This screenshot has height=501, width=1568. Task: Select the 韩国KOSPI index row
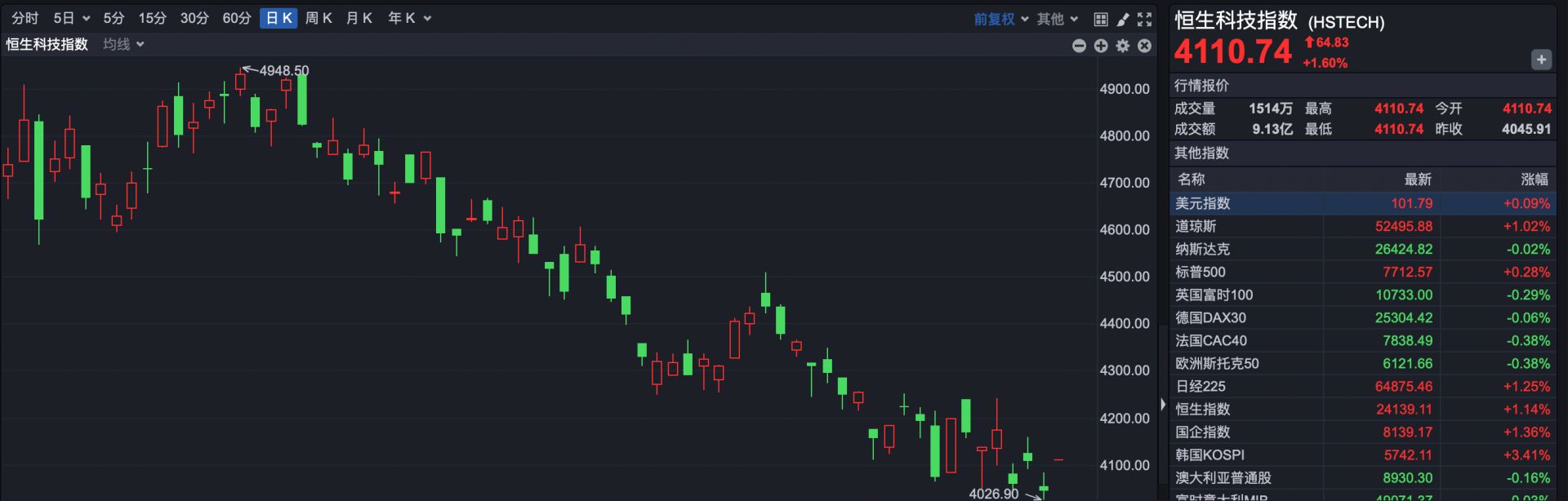click(x=1362, y=454)
